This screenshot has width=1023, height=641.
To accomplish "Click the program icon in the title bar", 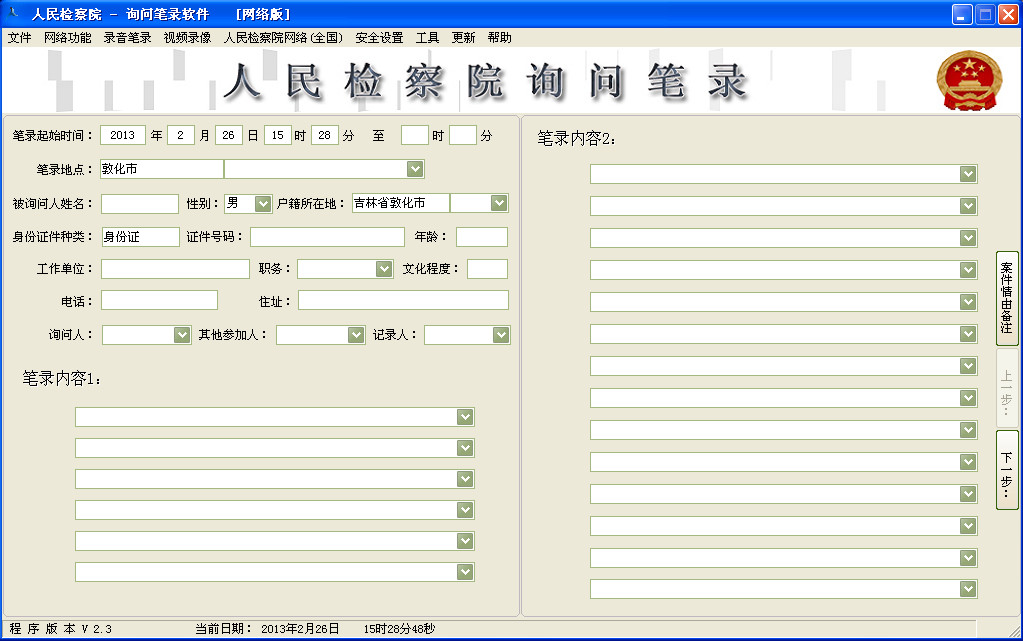I will tap(10, 12).
